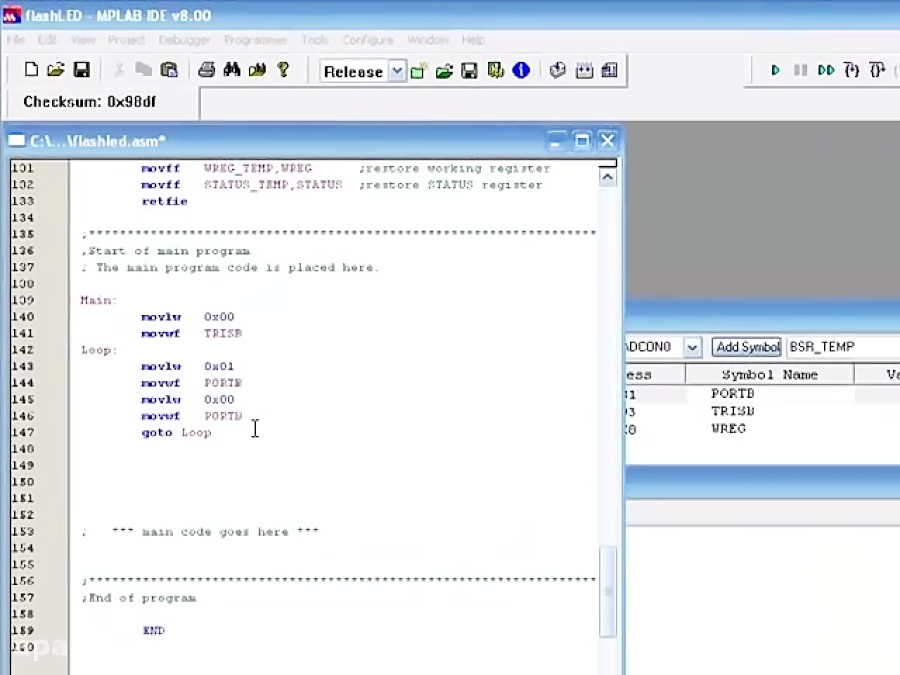This screenshot has width=900, height=675.
Task: Click the Print icon in the toolbar
Action: [x=206, y=70]
